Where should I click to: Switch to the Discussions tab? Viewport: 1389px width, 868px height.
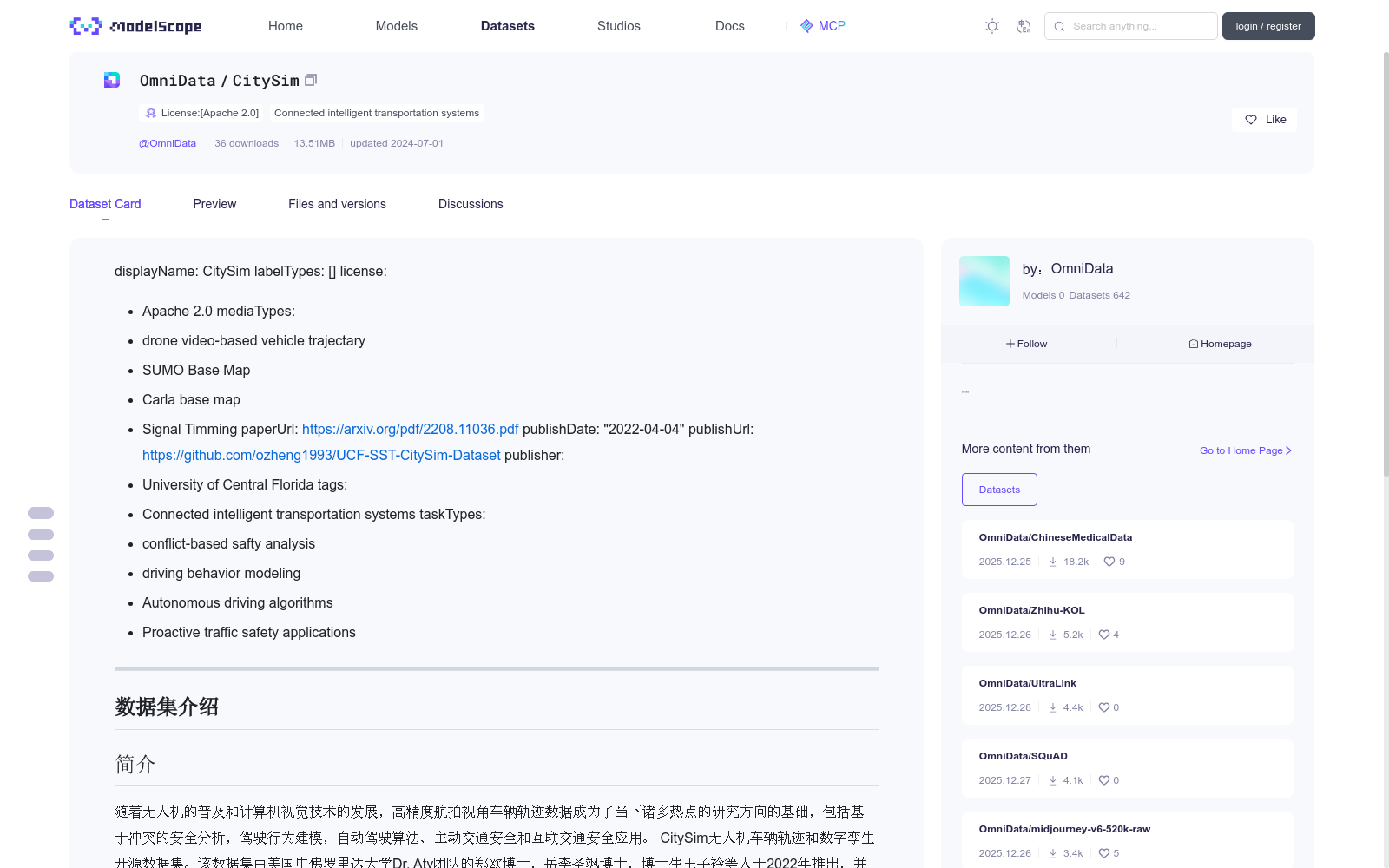[x=471, y=204]
